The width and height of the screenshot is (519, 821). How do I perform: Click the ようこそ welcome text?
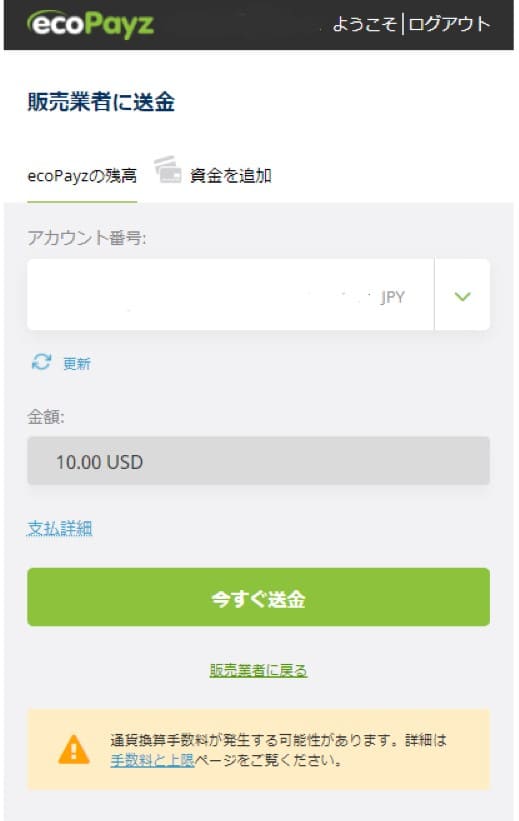[x=365, y=24]
